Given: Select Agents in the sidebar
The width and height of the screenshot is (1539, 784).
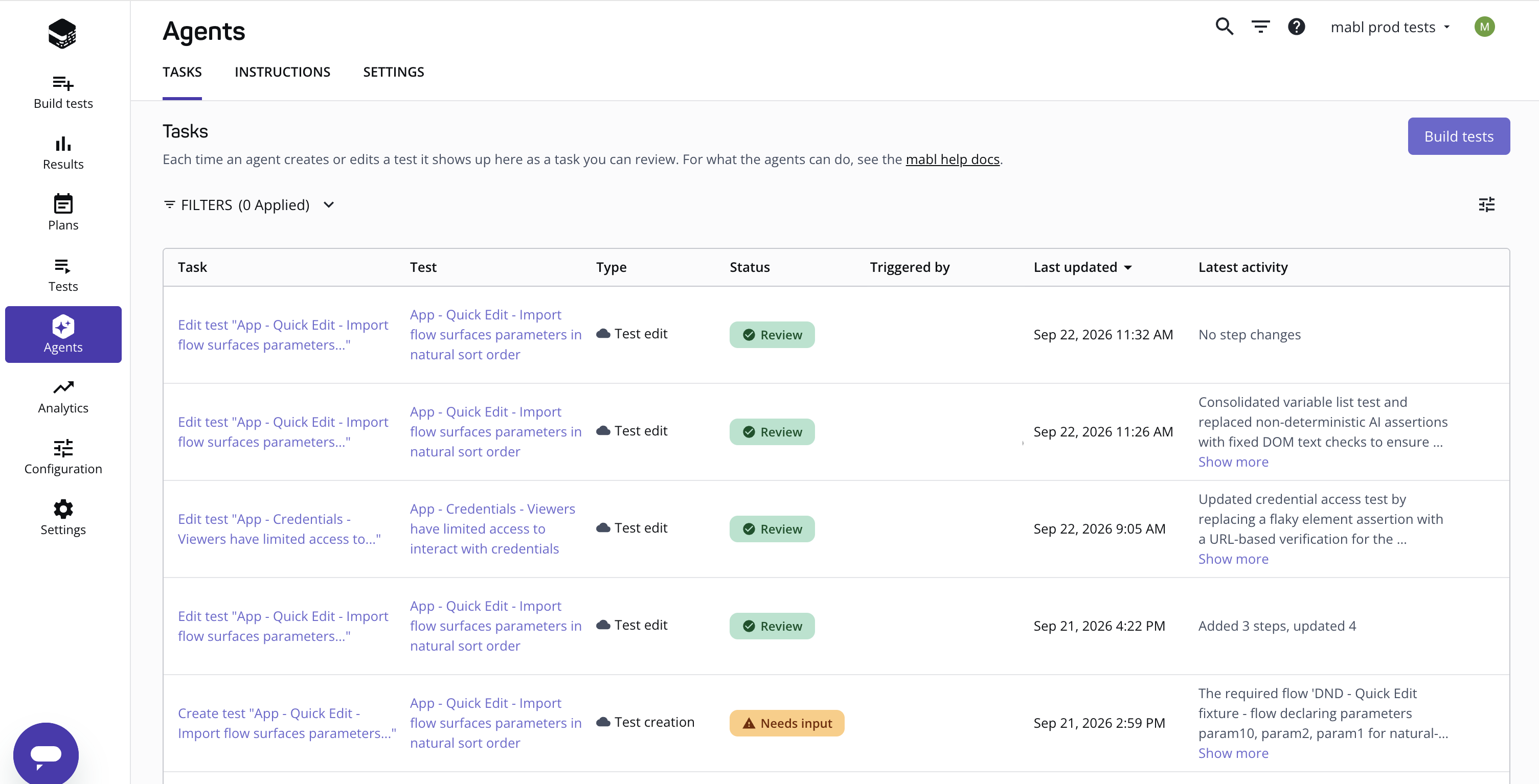Looking at the screenshot, I should pos(63,334).
